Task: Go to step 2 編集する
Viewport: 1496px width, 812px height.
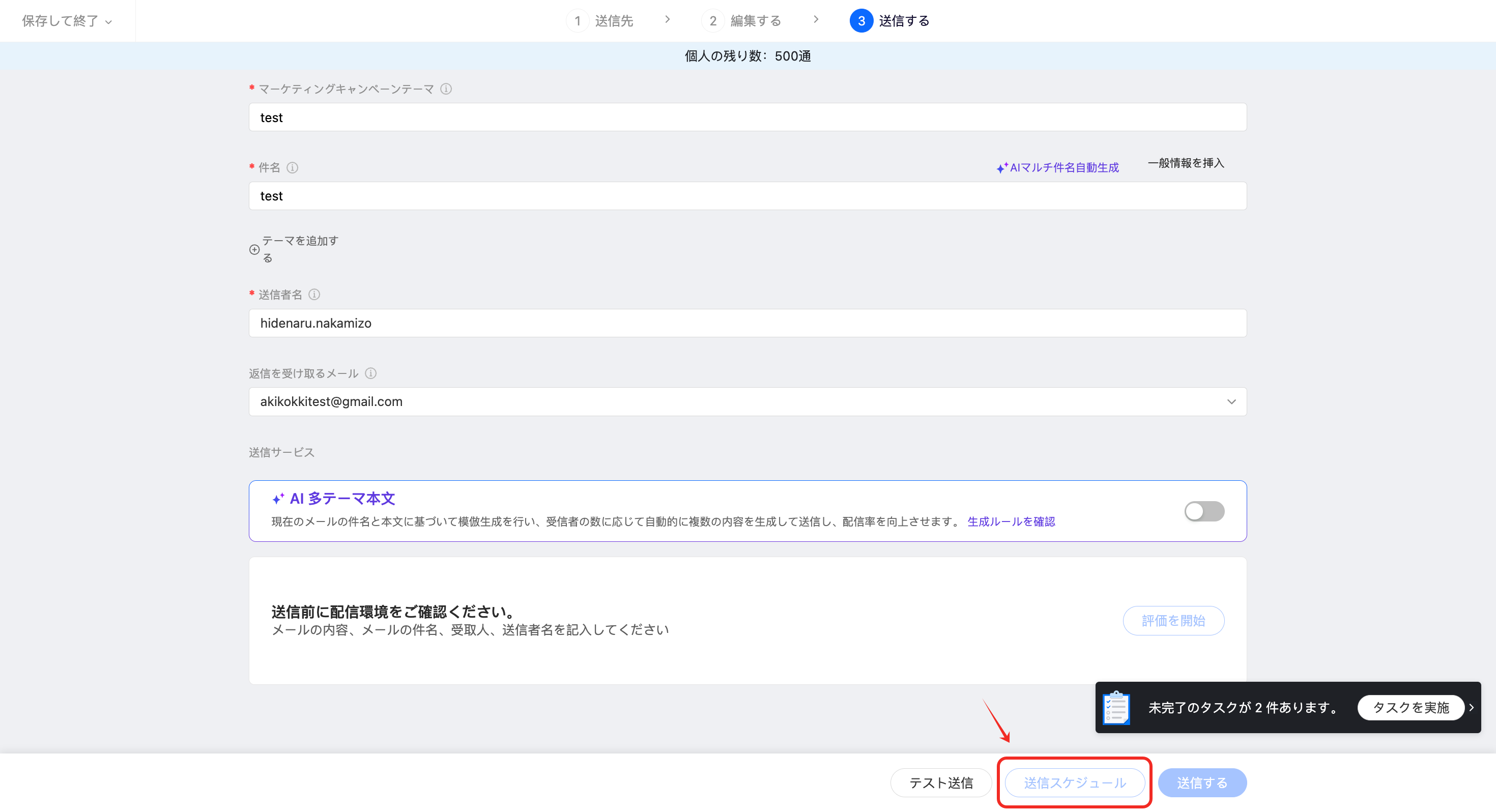Action: coord(741,21)
